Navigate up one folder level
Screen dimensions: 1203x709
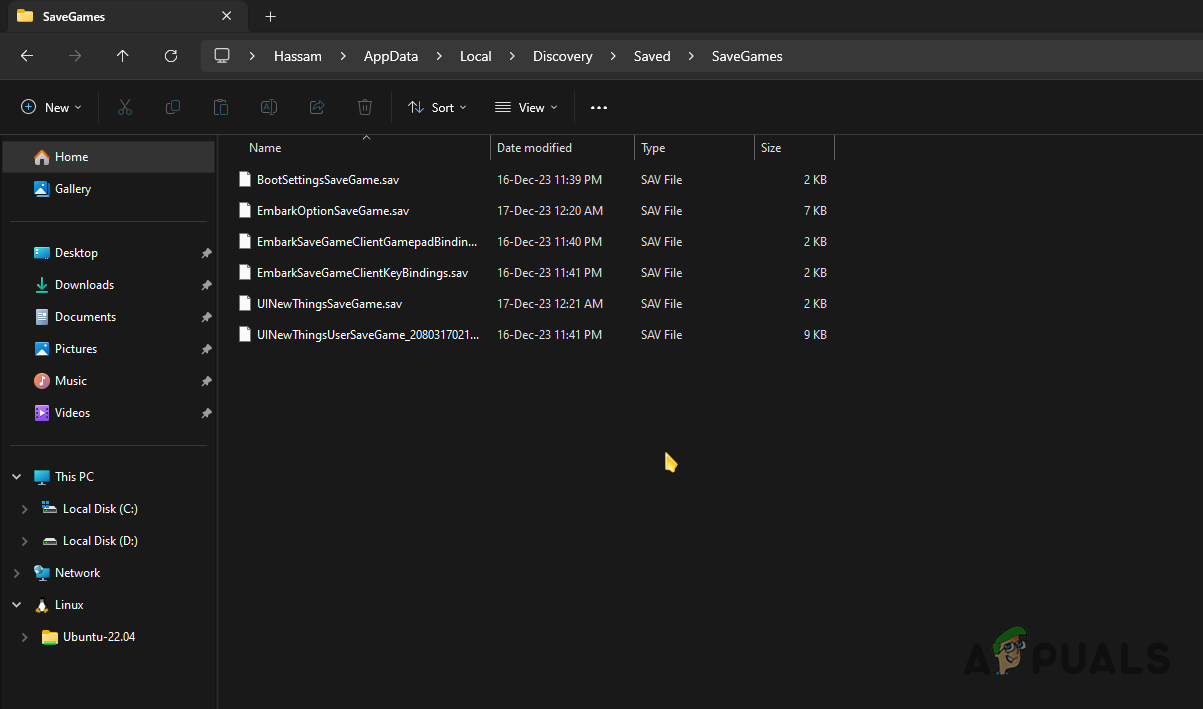(122, 56)
